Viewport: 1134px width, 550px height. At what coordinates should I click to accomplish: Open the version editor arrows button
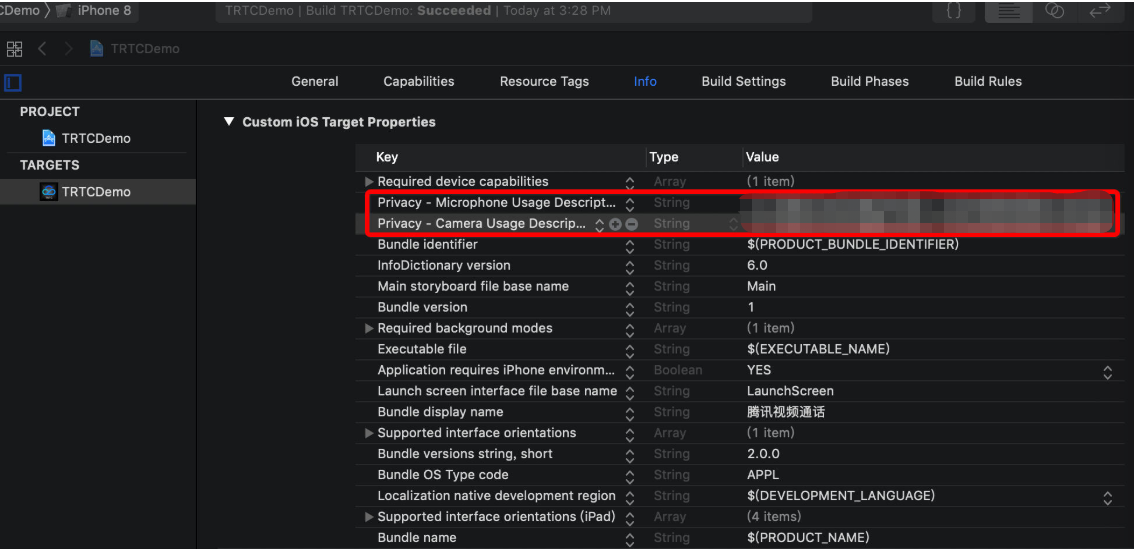coord(1099,11)
